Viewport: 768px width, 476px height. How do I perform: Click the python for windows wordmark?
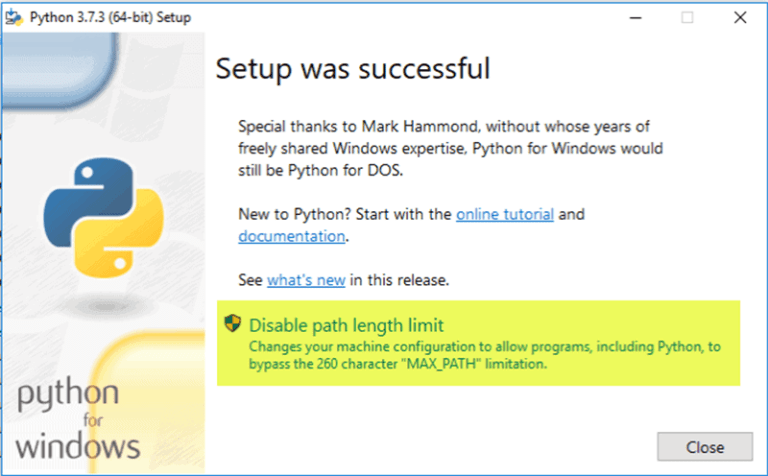point(77,419)
